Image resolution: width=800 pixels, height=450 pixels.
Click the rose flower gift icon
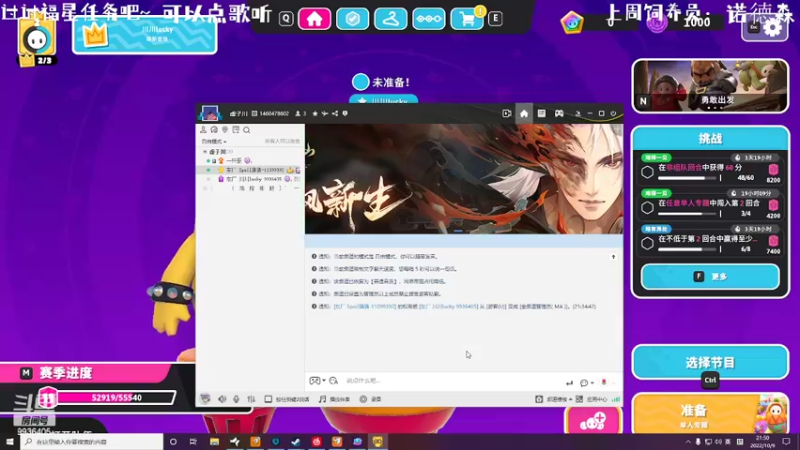tap(604, 382)
